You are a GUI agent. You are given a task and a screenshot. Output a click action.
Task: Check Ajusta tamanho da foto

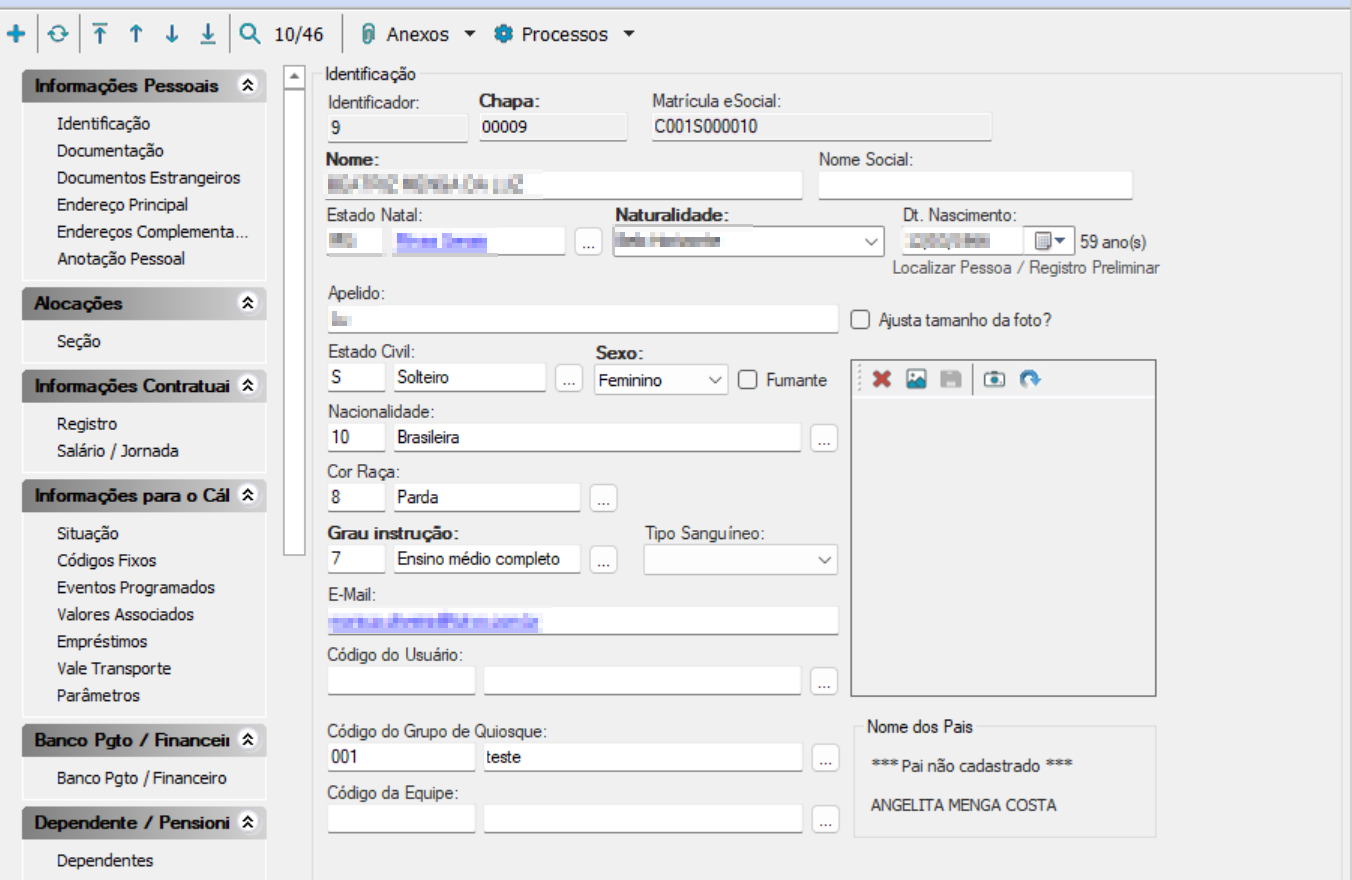coord(859,320)
